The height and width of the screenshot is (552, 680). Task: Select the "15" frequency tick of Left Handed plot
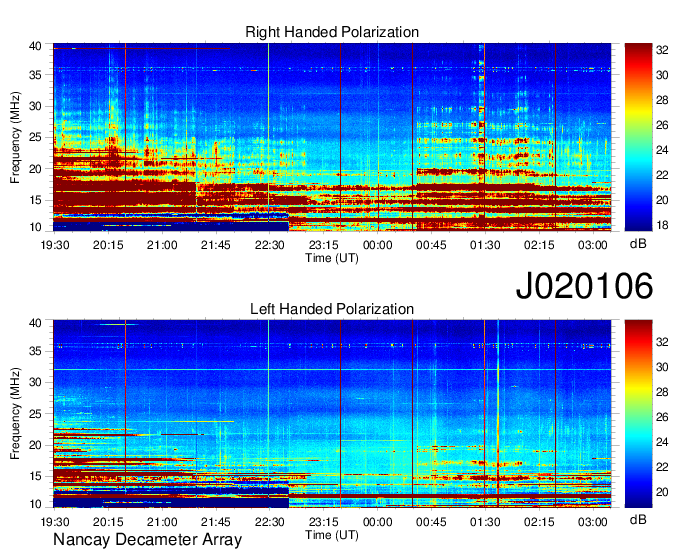click(35, 477)
